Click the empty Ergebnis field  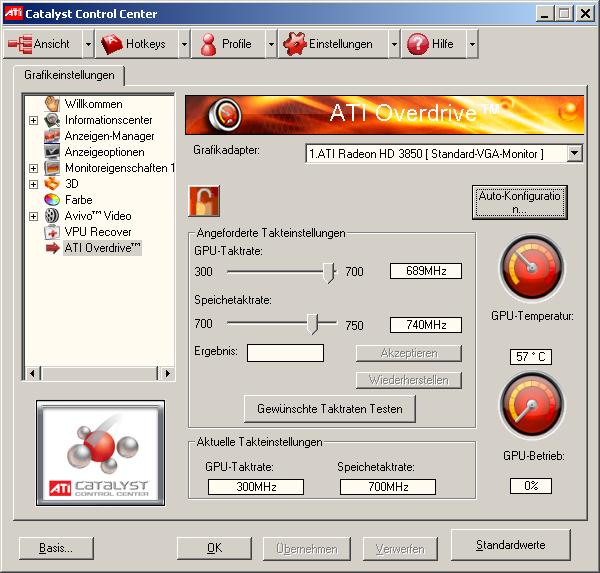pyautogui.click(x=285, y=353)
